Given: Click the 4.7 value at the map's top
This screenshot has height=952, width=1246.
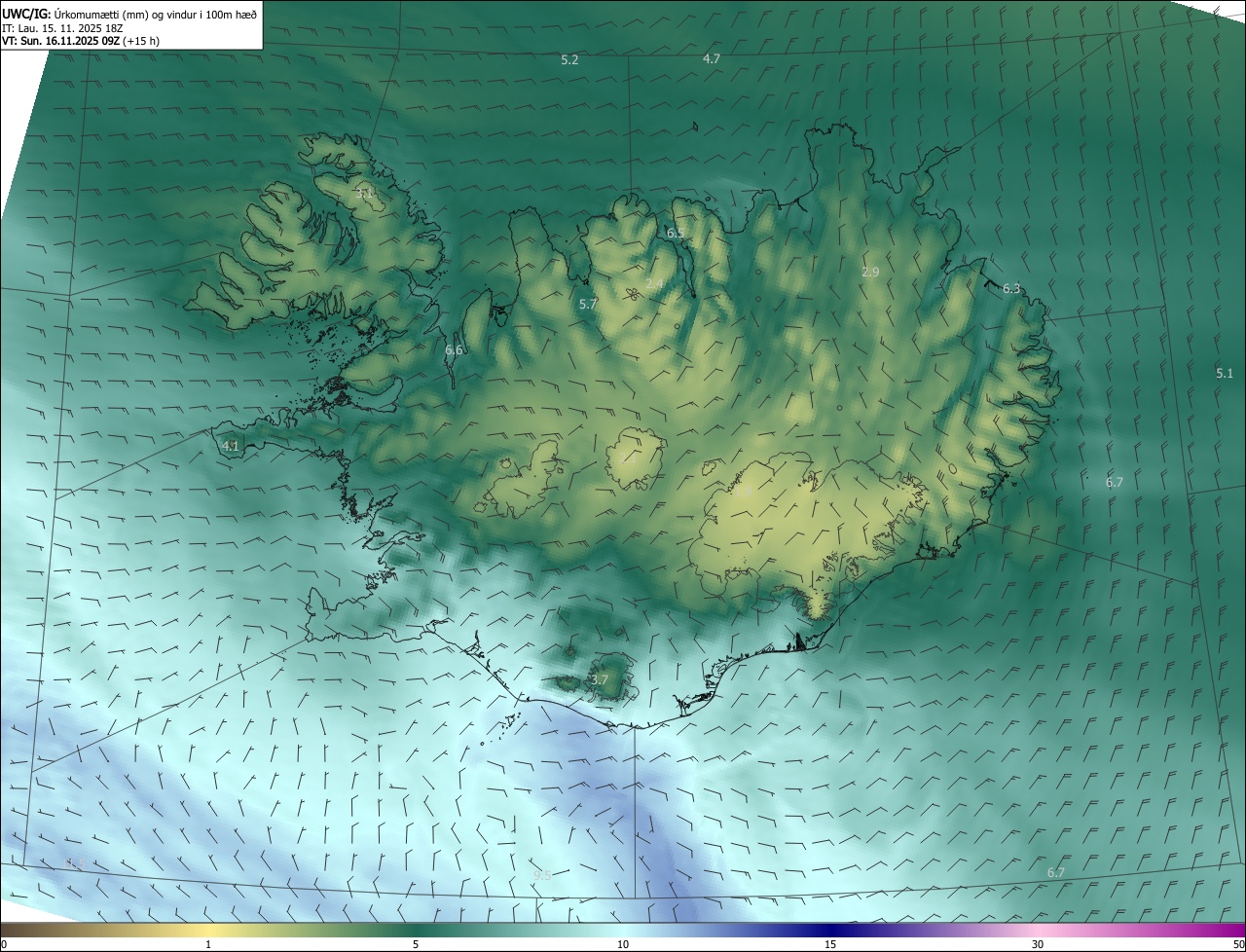Looking at the screenshot, I should 712,59.
